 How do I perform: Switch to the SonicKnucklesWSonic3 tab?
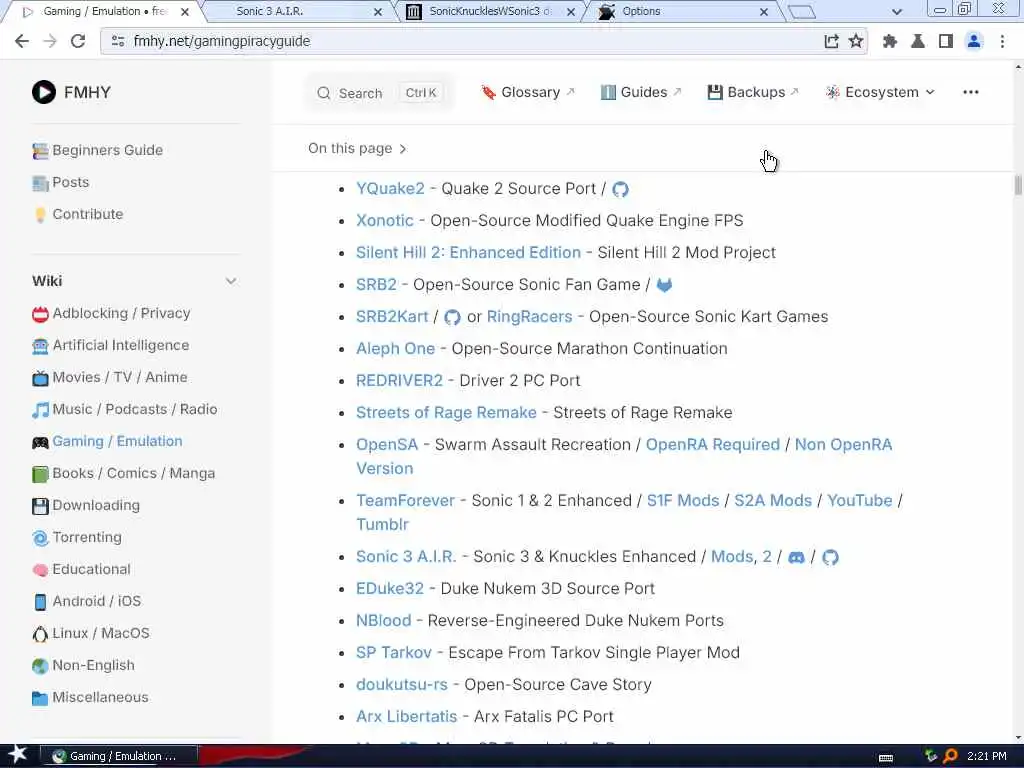point(490,12)
